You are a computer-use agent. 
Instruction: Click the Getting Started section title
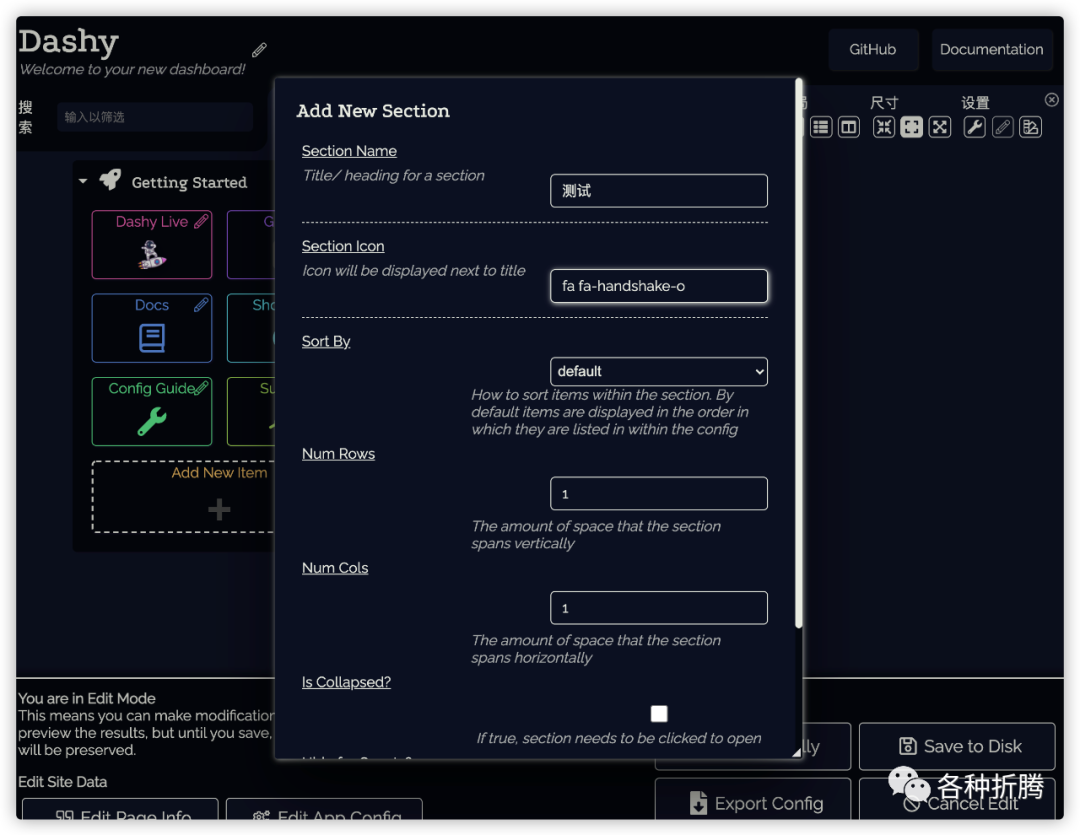tap(189, 182)
